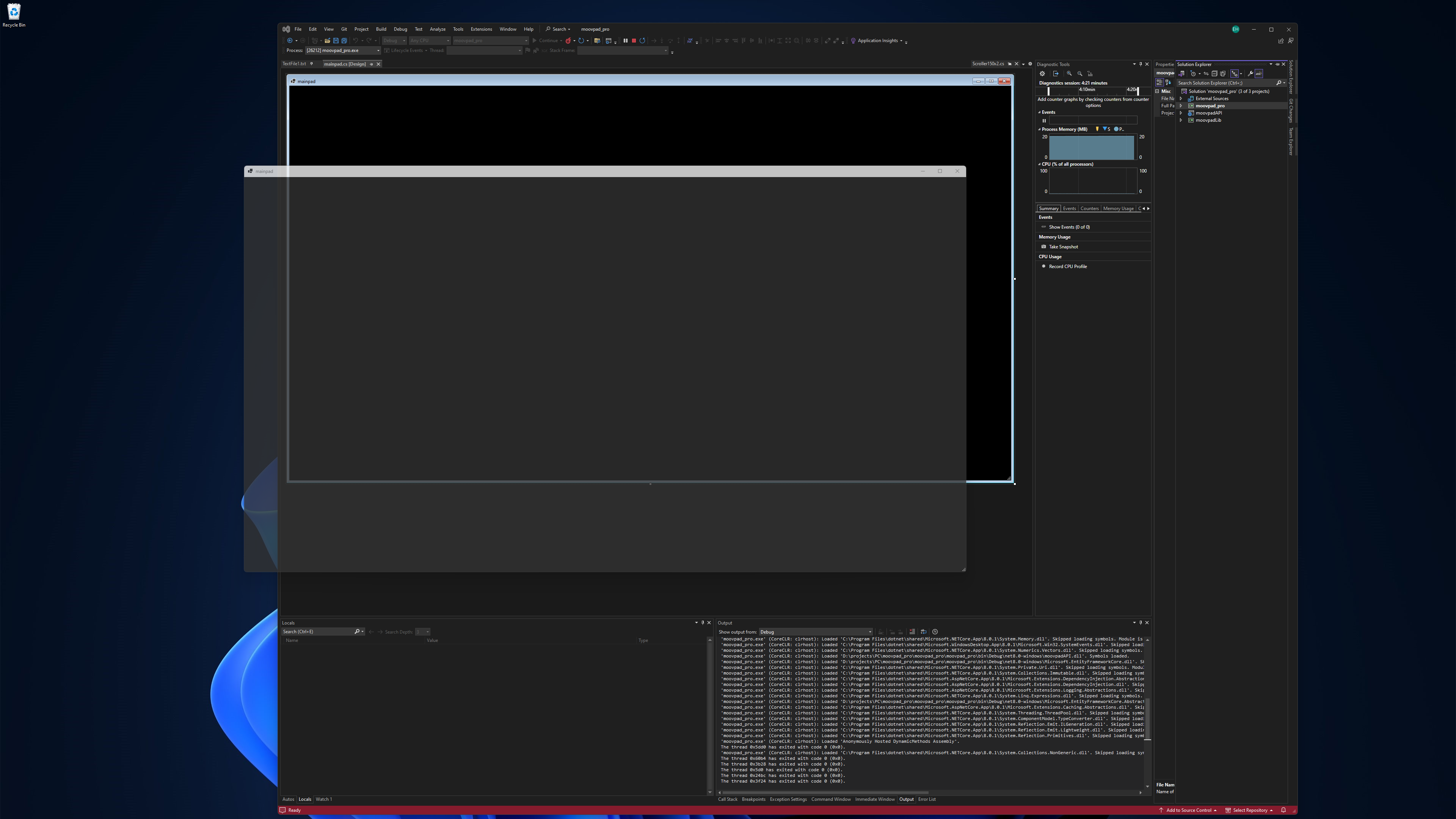The image size is (1456, 819).
Task: Collapse the Misc category in Properties
Action: pyautogui.click(x=1157, y=91)
